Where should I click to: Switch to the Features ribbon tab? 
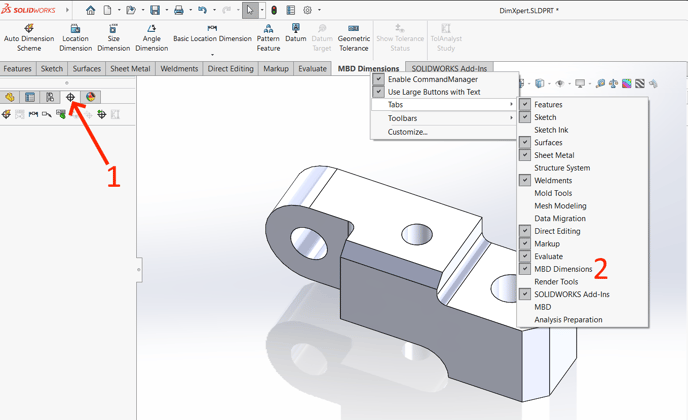18,69
